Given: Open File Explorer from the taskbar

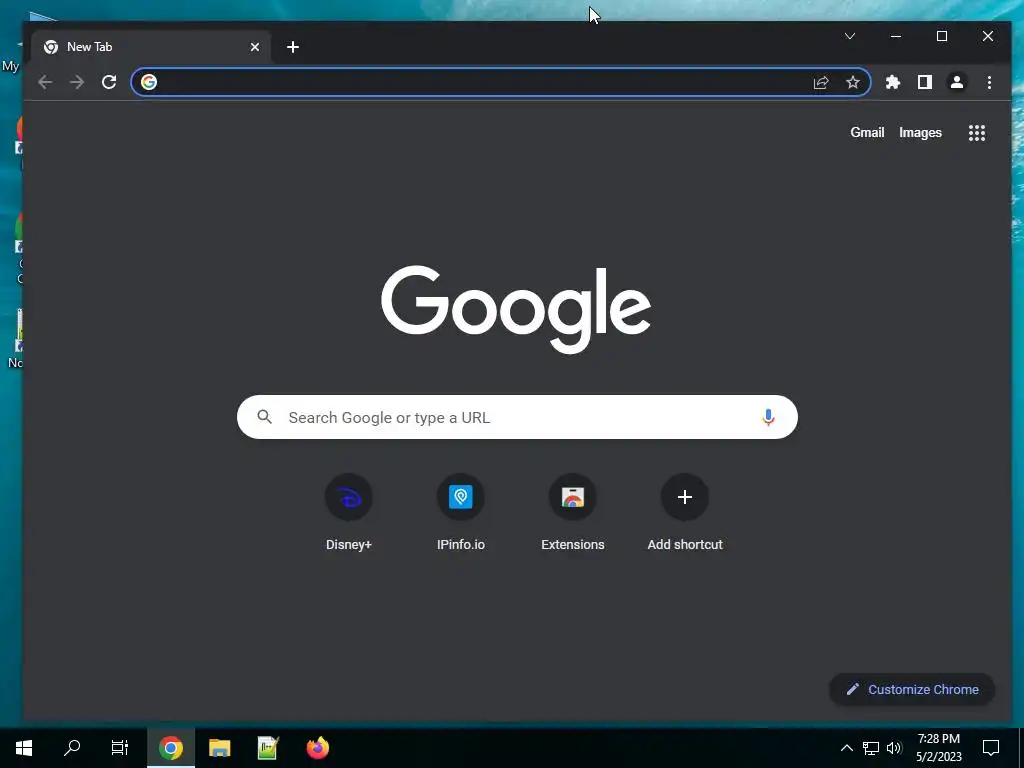Looking at the screenshot, I should pyautogui.click(x=219, y=748).
